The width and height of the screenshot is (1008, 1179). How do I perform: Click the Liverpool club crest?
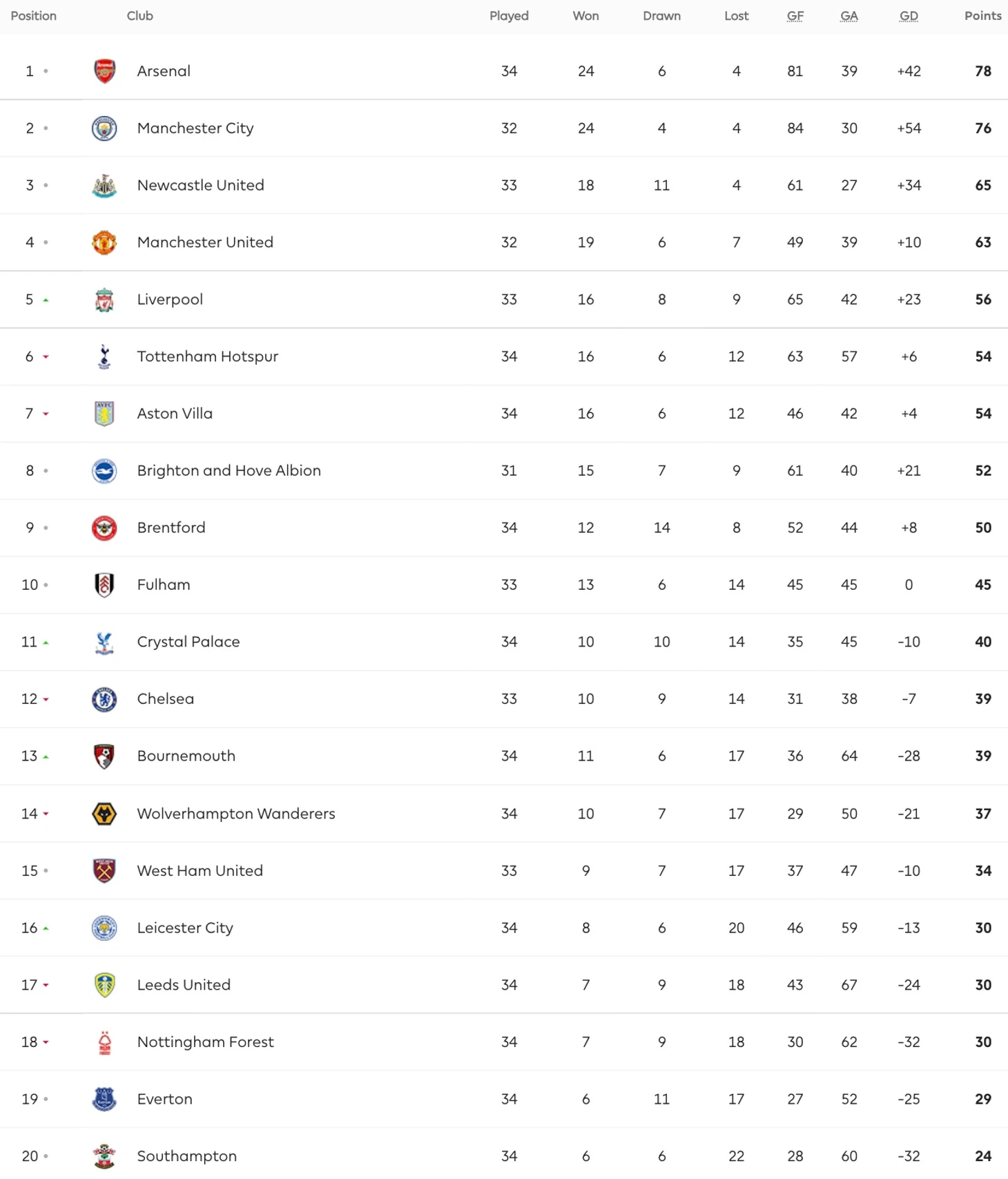pyautogui.click(x=104, y=300)
